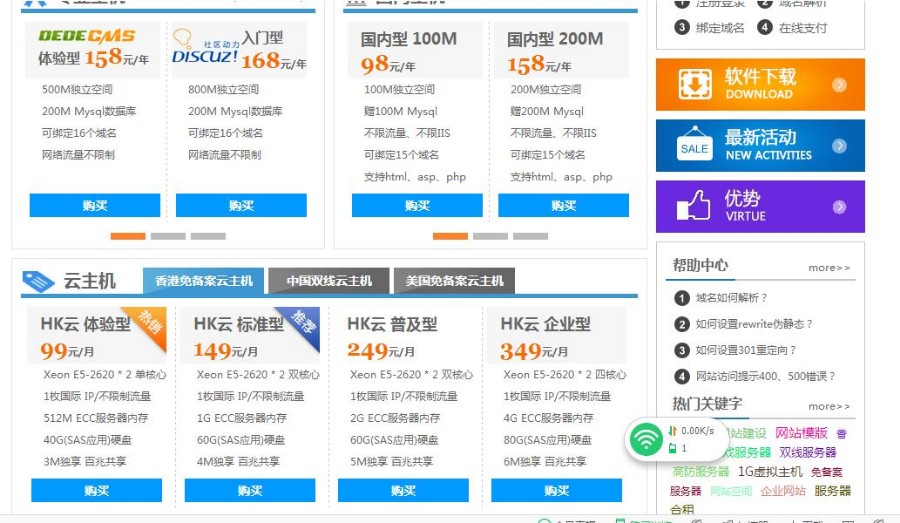Click 支持html、asp、php under 国内型 200M
This screenshot has width=900, height=523.
pos(561,177)
